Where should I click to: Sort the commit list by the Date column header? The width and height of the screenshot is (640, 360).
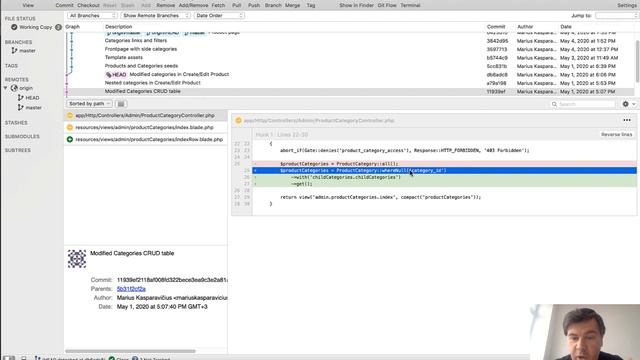(566, 27)
